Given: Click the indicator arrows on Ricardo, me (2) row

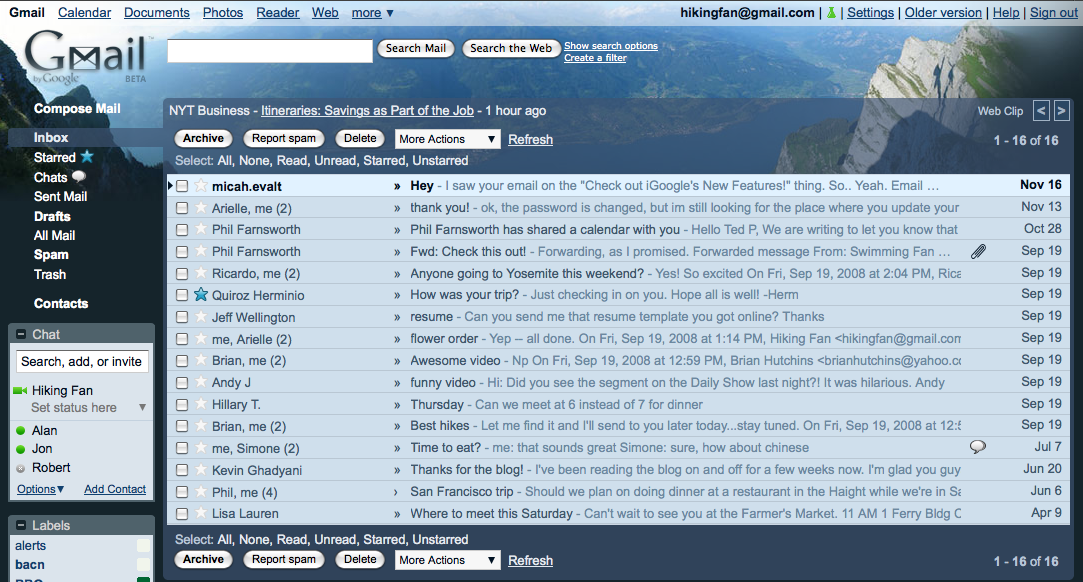Looking at the screenshot, I should (397, 274).
